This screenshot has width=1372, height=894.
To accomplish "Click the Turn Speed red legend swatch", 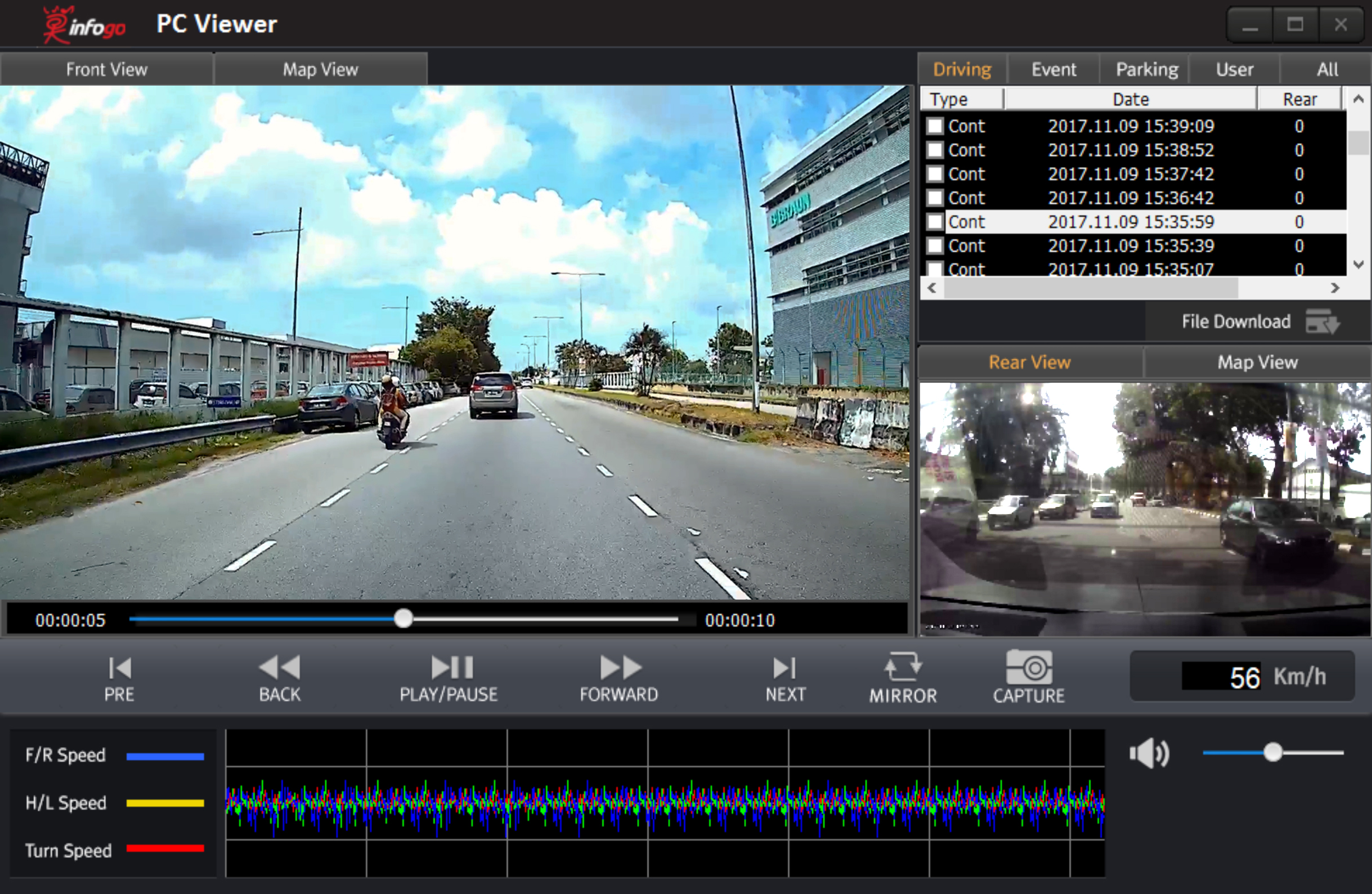I will click(165, 848).
